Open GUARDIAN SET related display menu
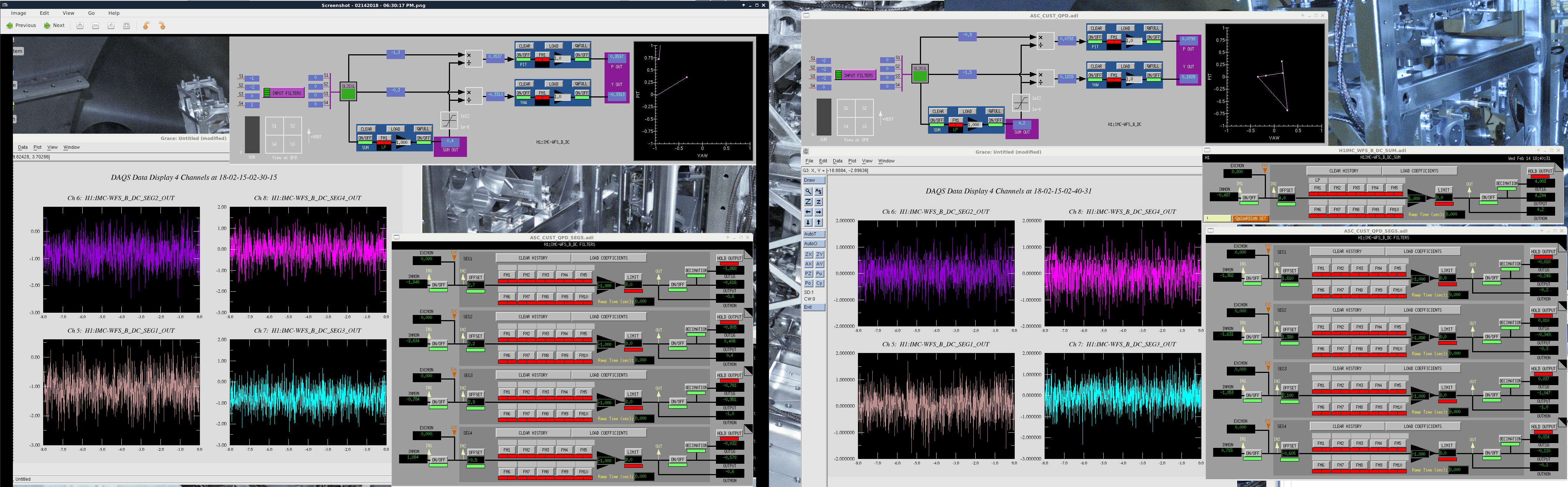The image size is (1568, 487). click(1250, 218)
